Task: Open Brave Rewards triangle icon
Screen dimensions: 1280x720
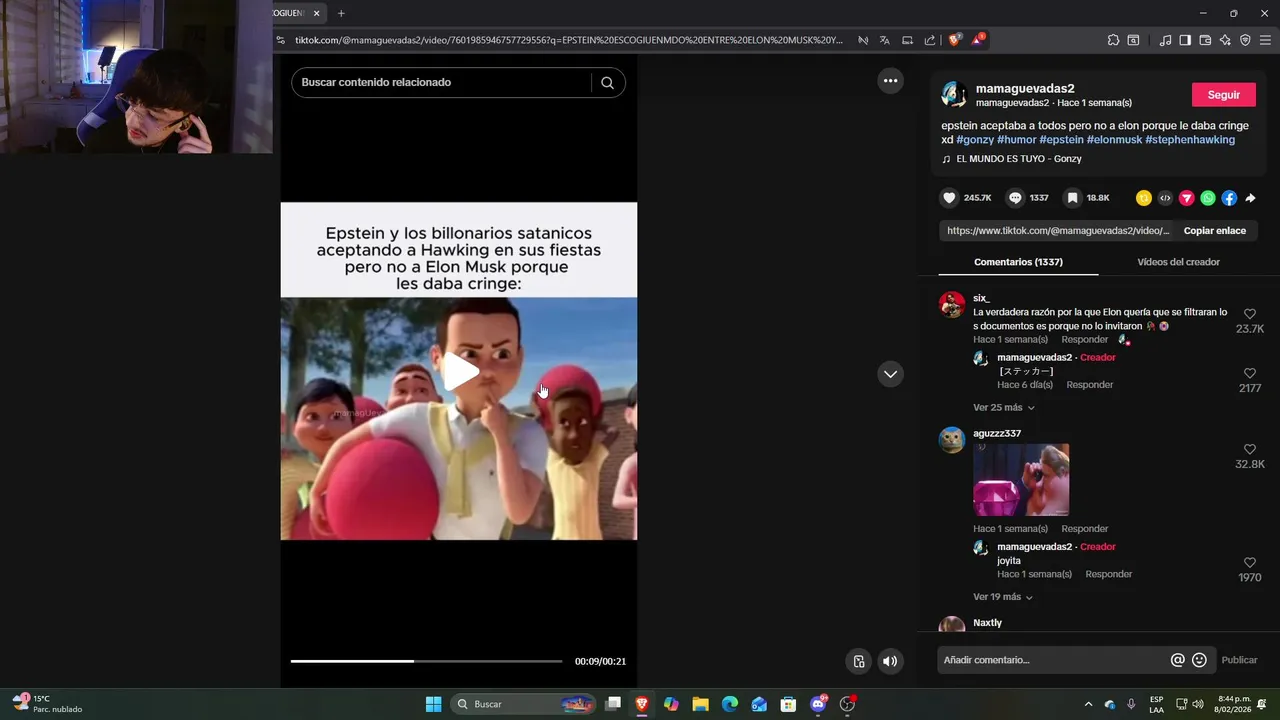Action: 978,40
